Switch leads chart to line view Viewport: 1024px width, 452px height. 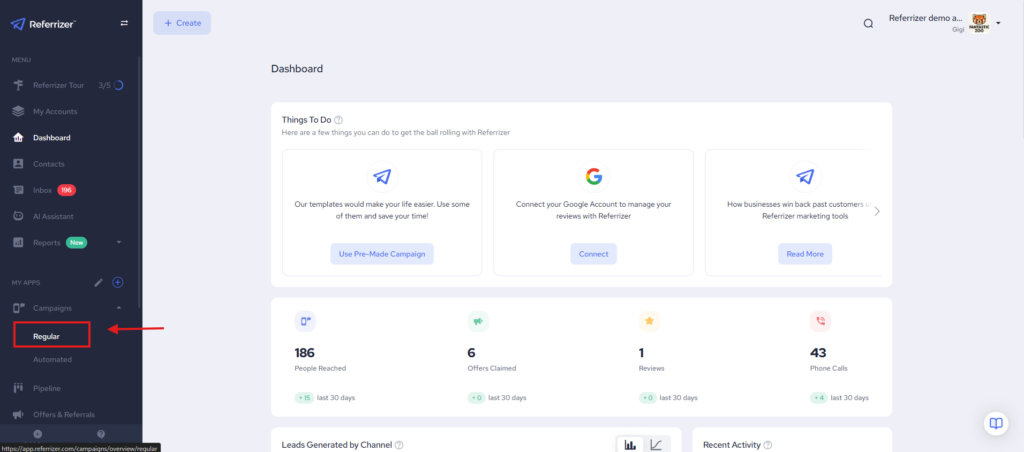(656, 445)
